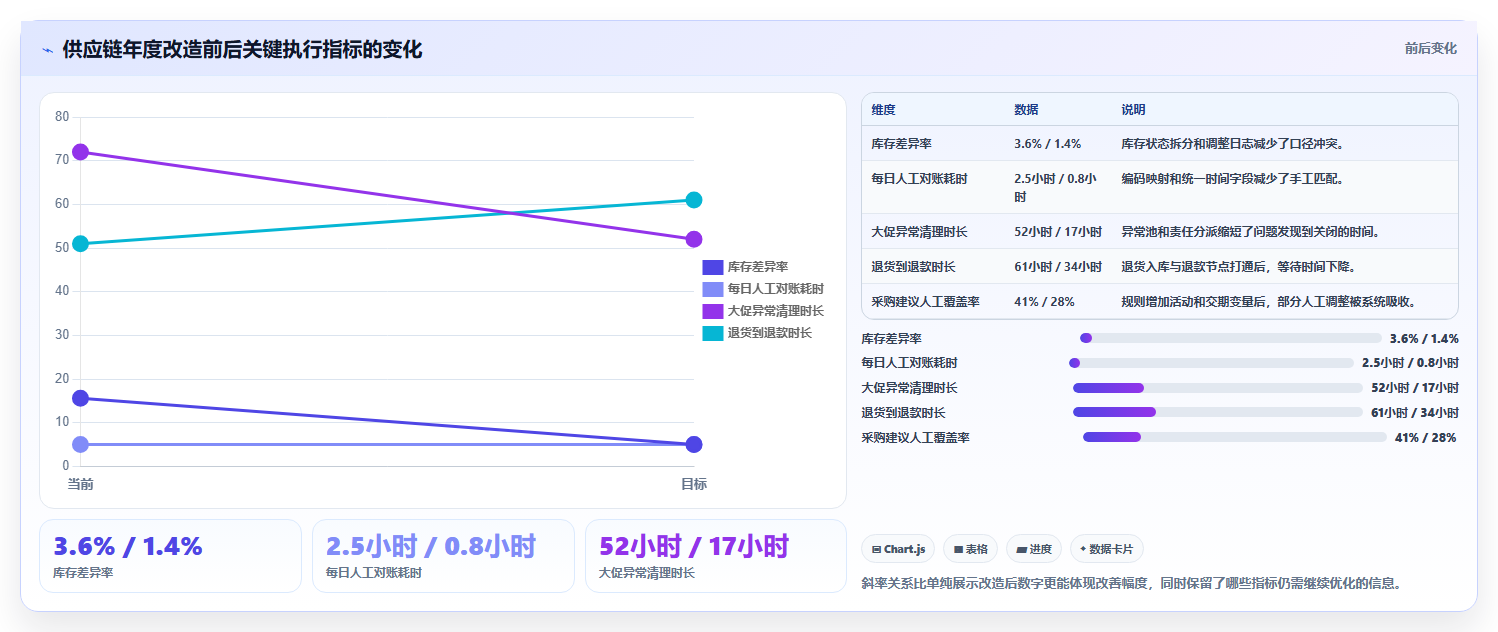The width and height of the screenshot is (1498, 632).
Task: Click the 数据 column header
Action: point(1027,110)
